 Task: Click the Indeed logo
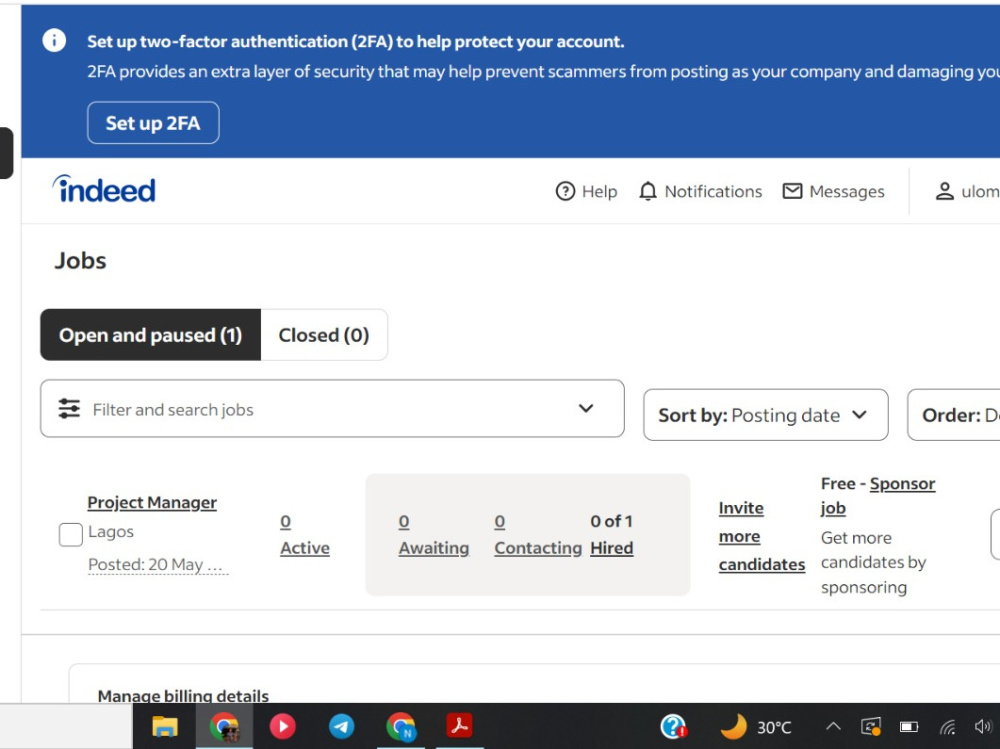coord(104,189)
